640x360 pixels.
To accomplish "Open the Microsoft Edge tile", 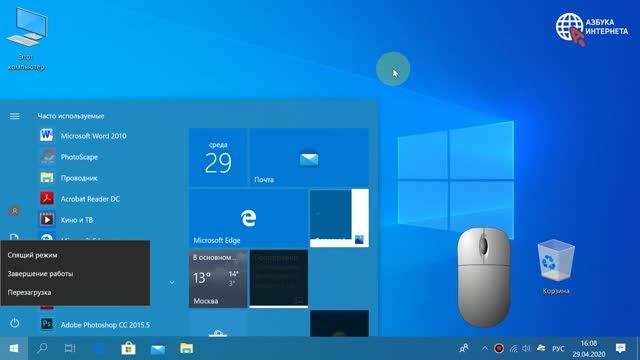I will pos(248,218).
